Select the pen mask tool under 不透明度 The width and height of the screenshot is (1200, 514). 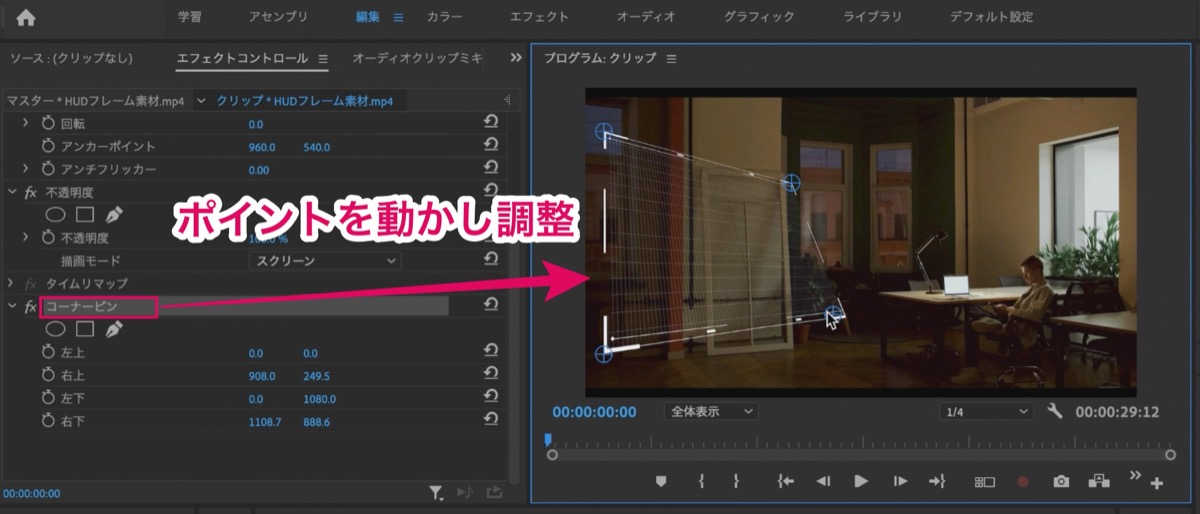113,214
